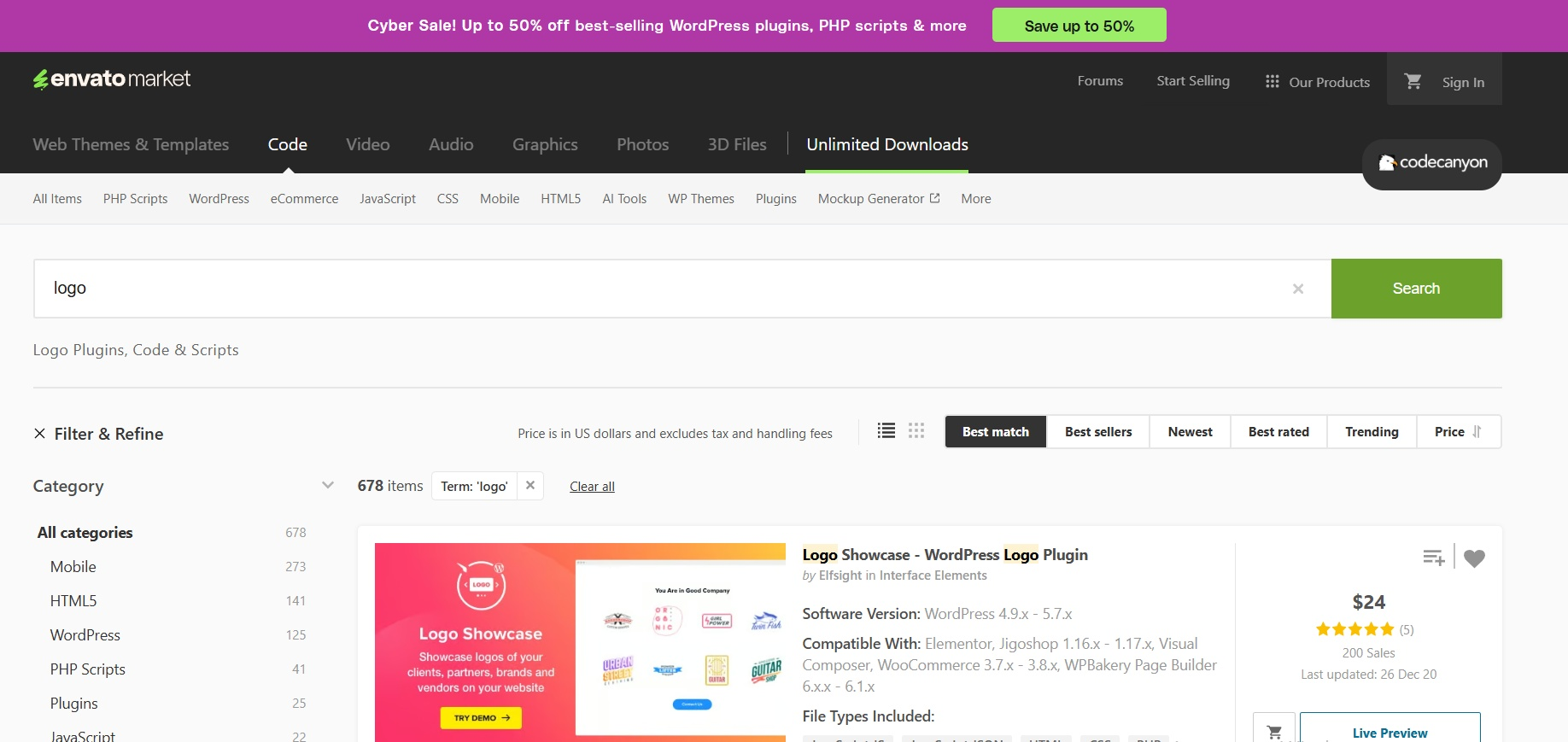1568x742 pixels.
Task: Go to the Video tab
Action: 368,144
